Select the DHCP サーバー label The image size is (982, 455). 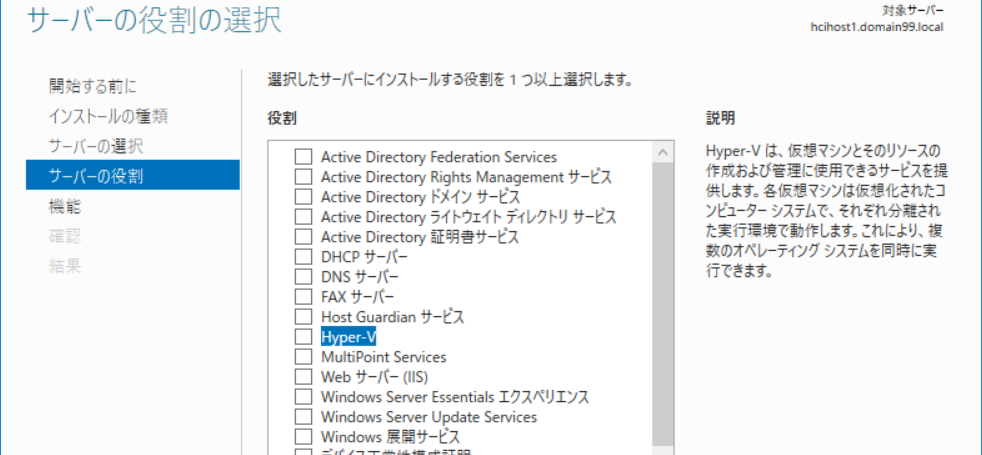pyautogui.click(x=364, y=257)
